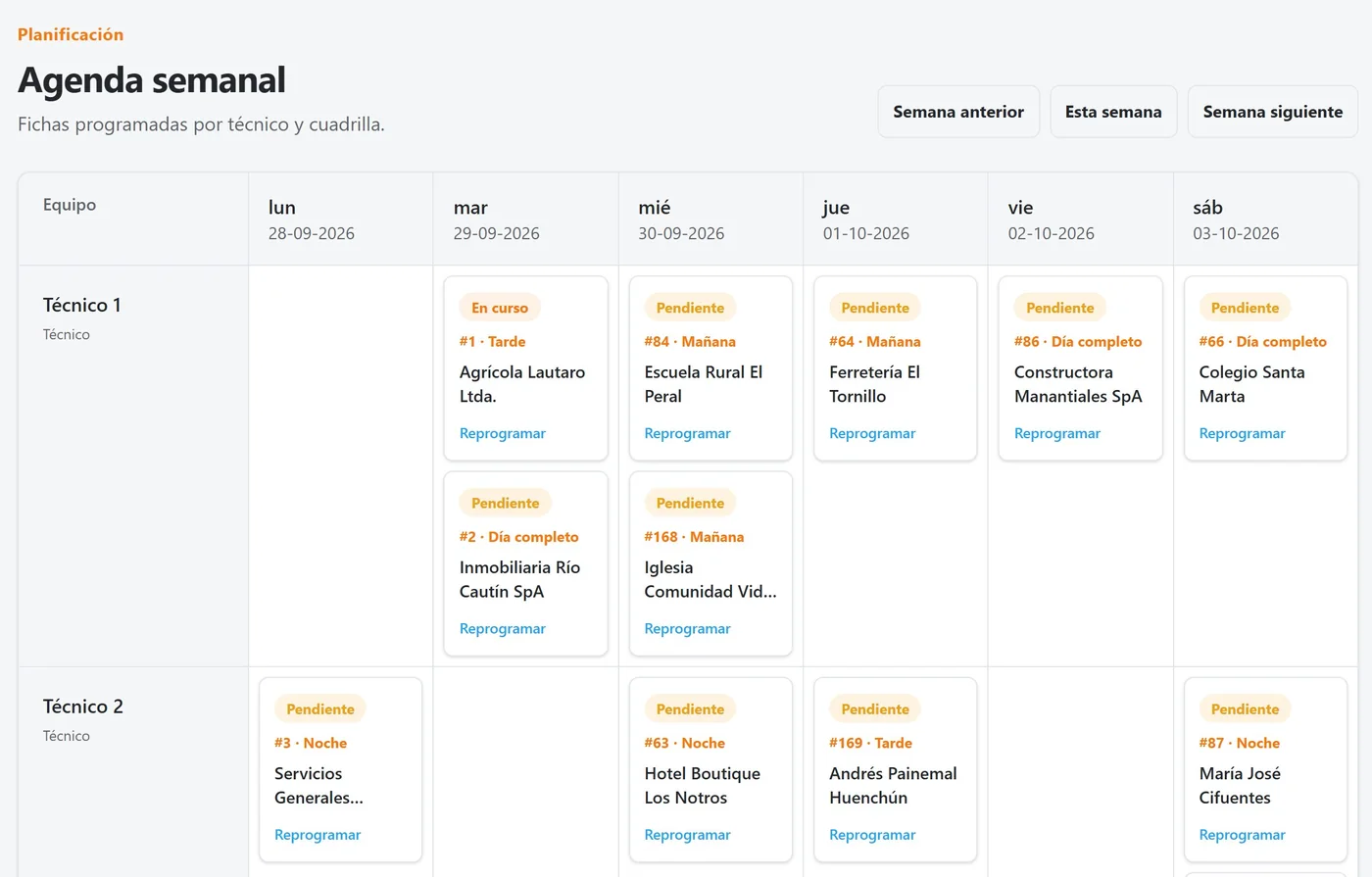The image size is (1372, 877).
Task: Click the En curso status badge
Action: click(x=500, y=308)
